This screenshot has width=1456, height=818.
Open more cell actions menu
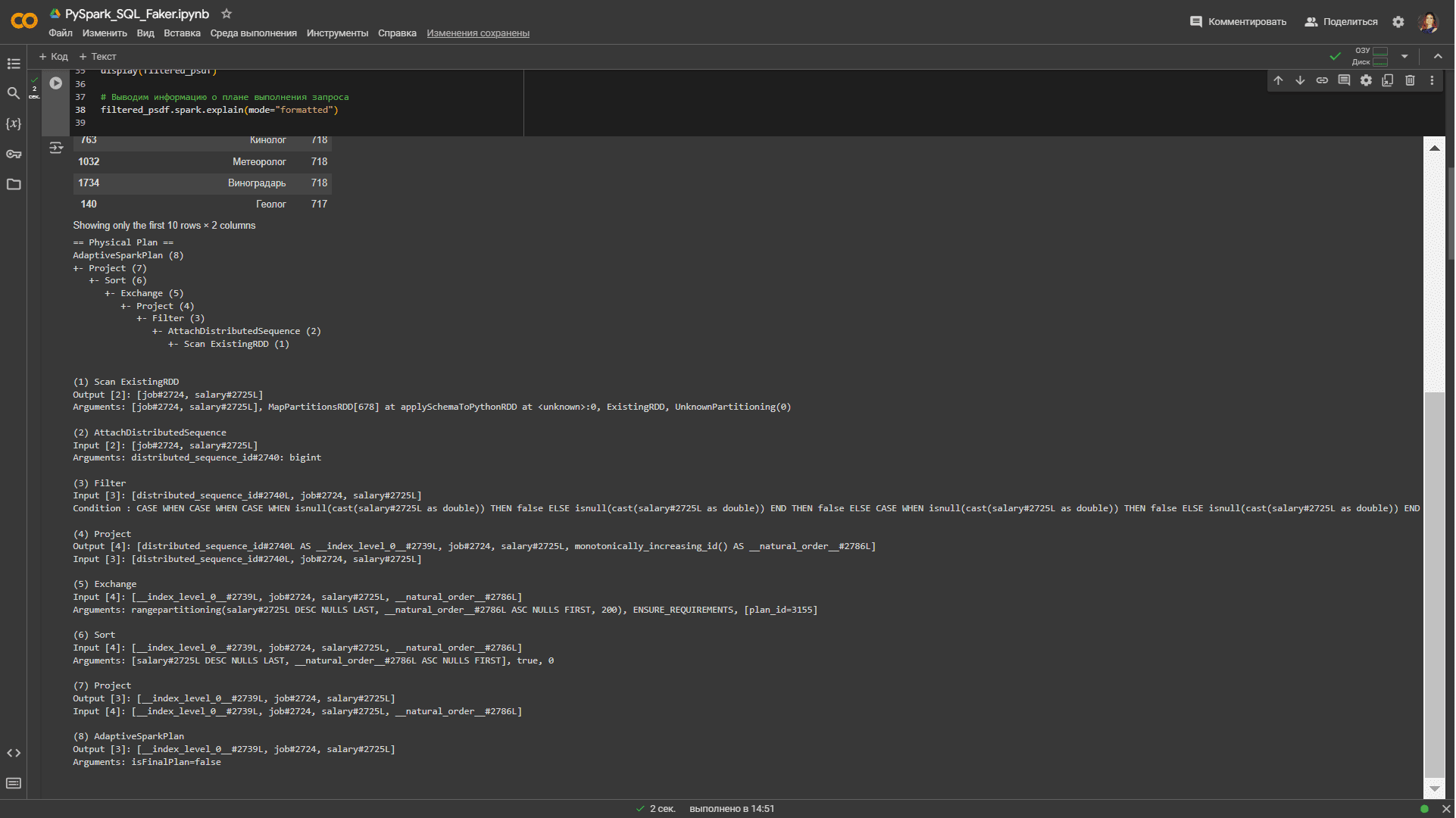pyautogui.click(x=1433, y=80)
